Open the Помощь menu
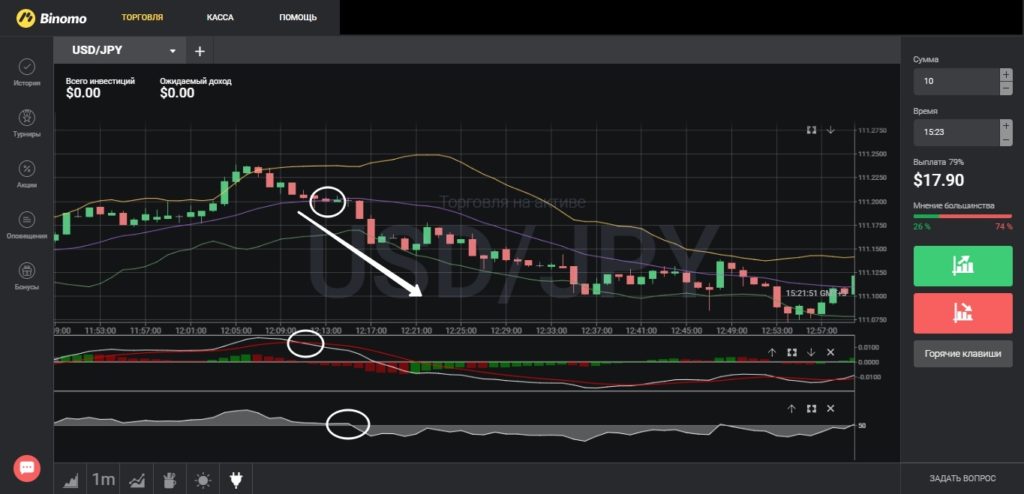 (x=298, y=18)
